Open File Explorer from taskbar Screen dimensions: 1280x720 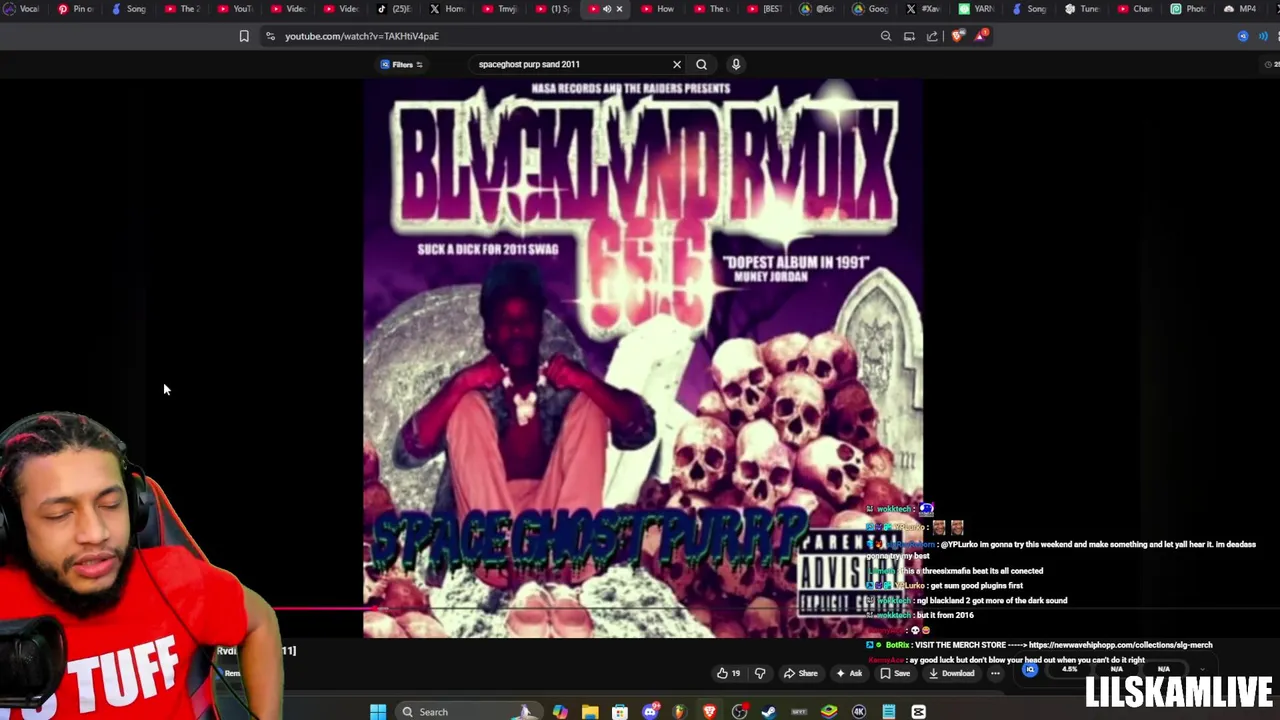(590, 712)
